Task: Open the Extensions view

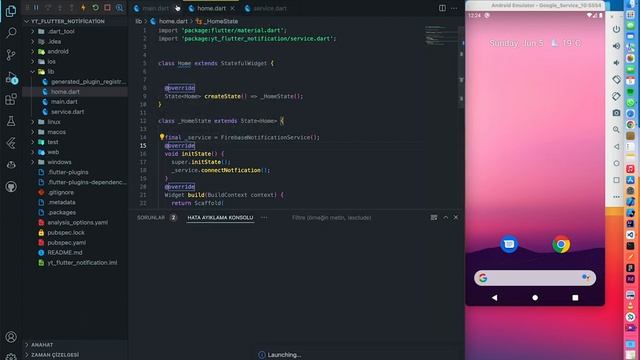Action: pyautogui.click(x=11, y=99)
